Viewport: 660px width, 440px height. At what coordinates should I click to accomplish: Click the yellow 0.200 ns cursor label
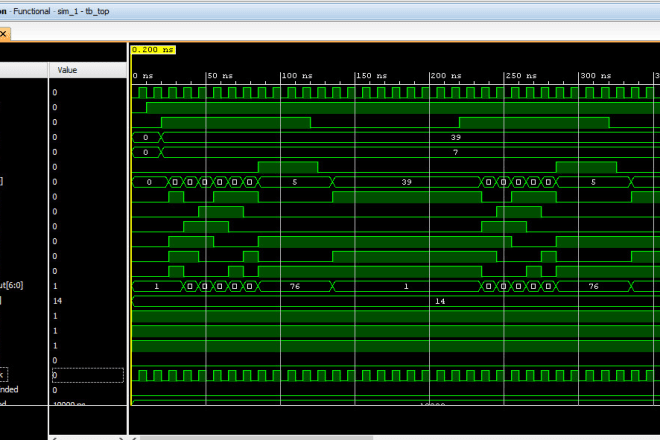point(153,49)
